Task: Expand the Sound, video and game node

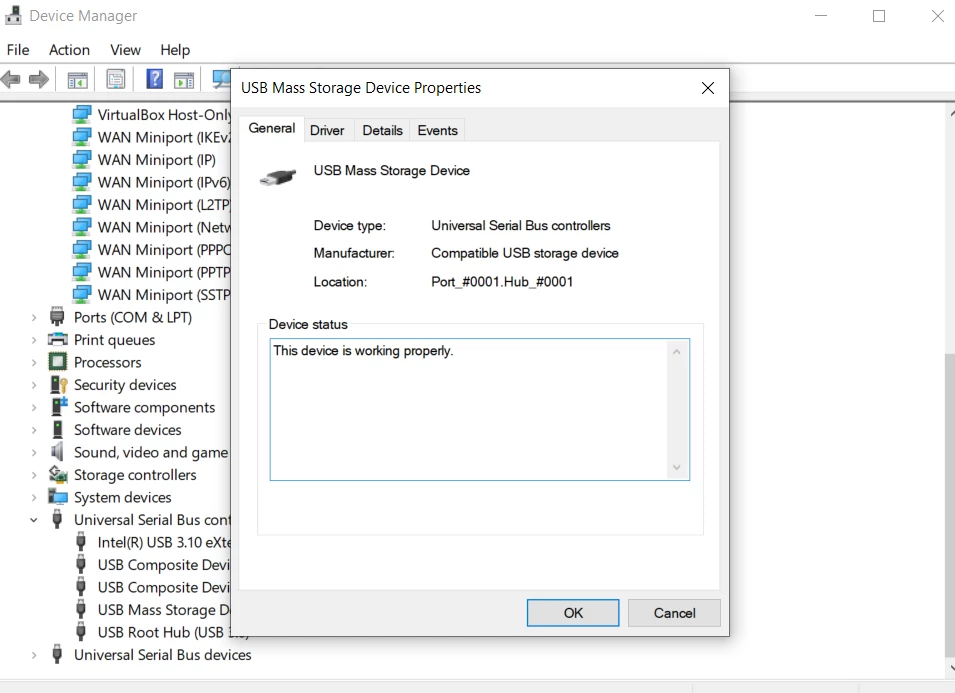Action: 34,452
